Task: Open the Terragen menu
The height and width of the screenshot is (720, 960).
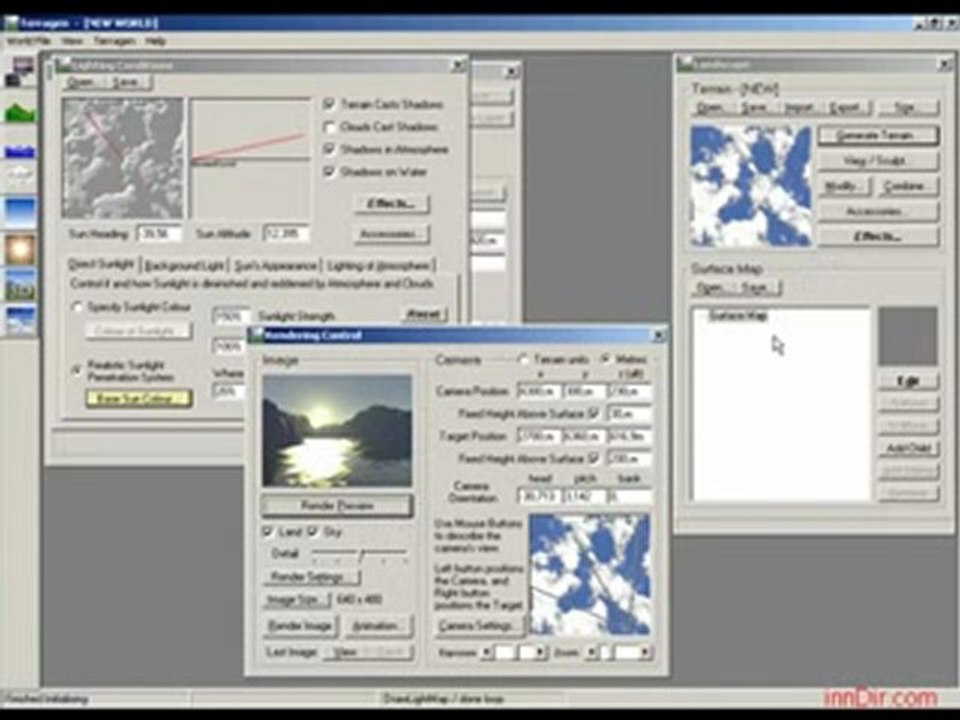Action: 114,41
